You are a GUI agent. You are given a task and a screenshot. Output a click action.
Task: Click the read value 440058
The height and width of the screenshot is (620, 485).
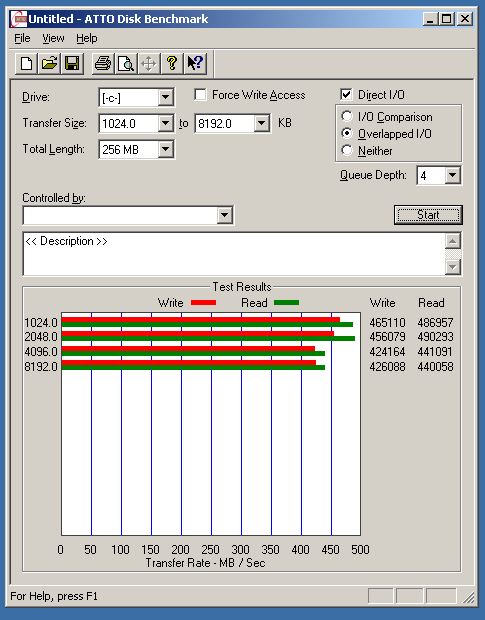pyautogui.click(x=435, y=367)
